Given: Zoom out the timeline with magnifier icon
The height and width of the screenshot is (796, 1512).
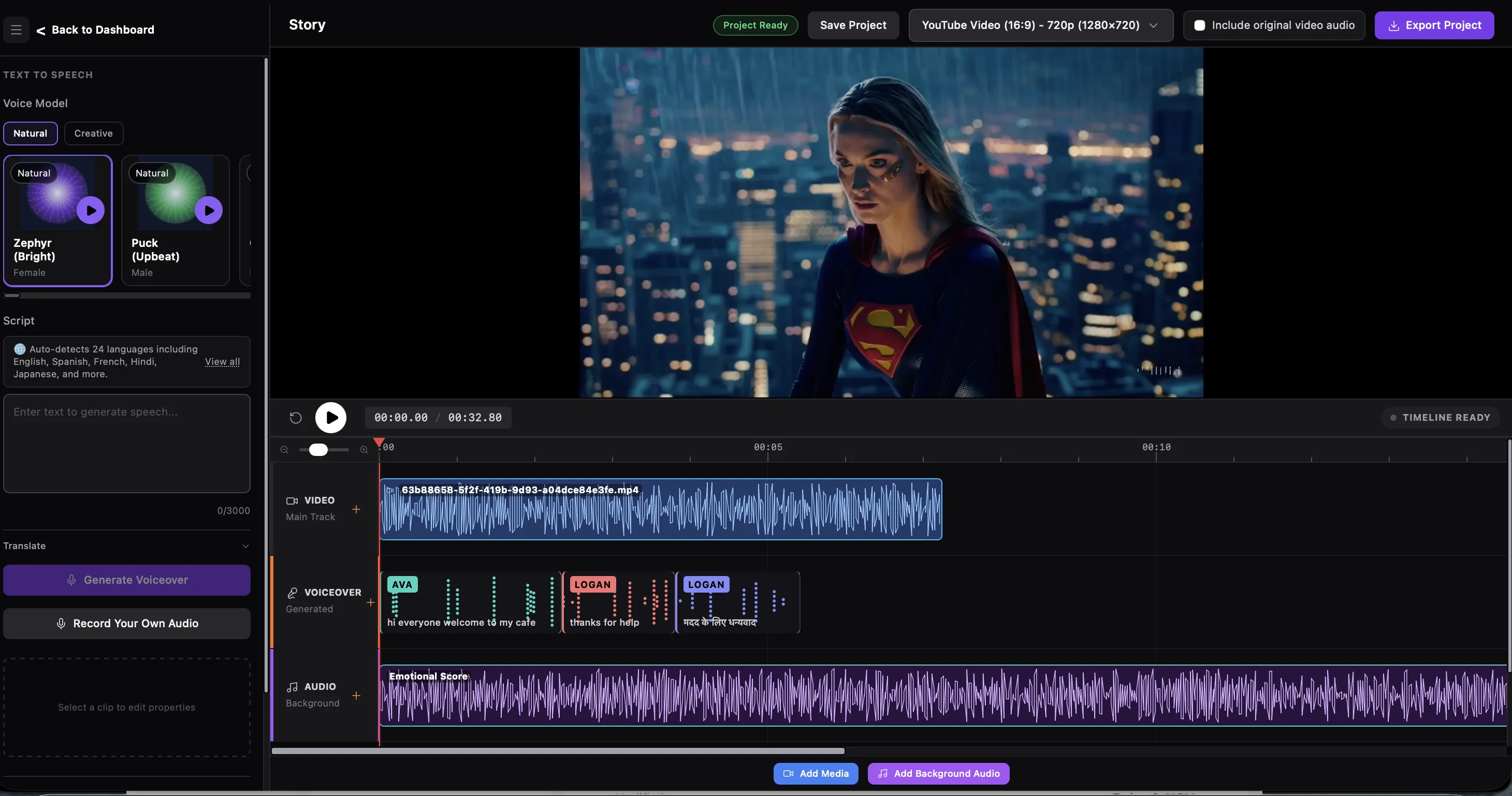Looking at the screenshot, I should (284, 449).
